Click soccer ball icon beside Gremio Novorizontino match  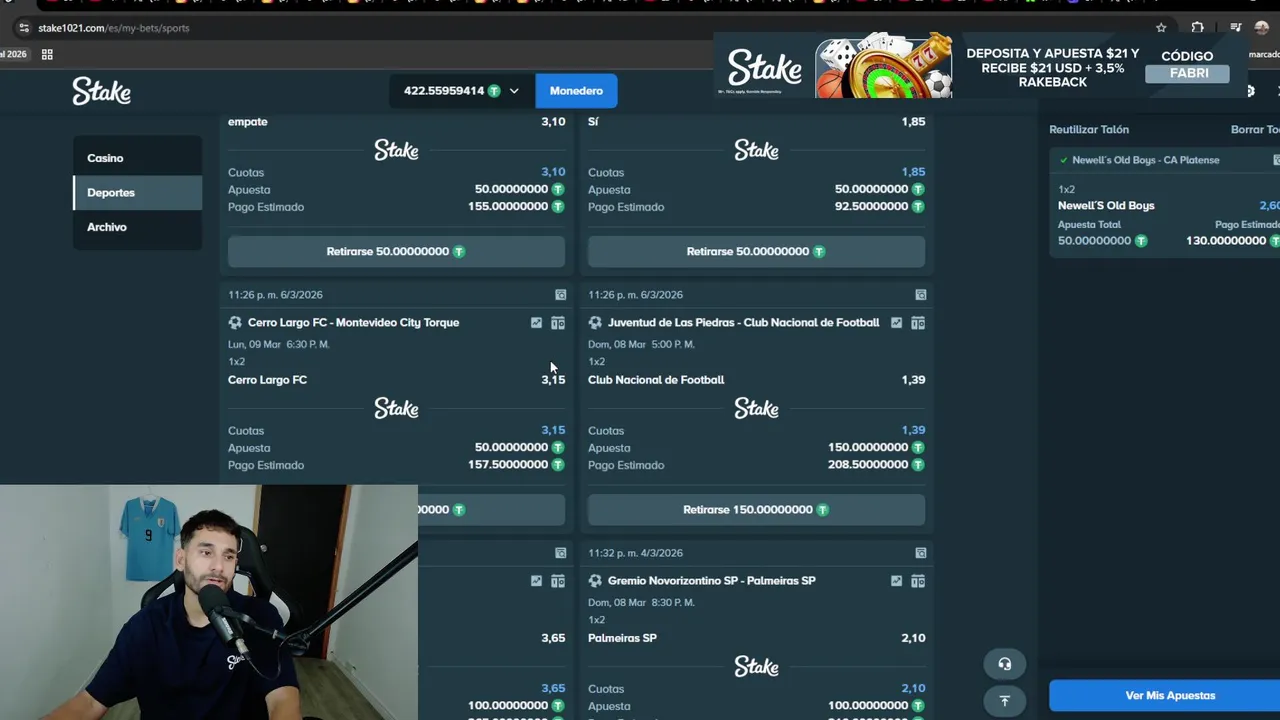pos(595,581)
